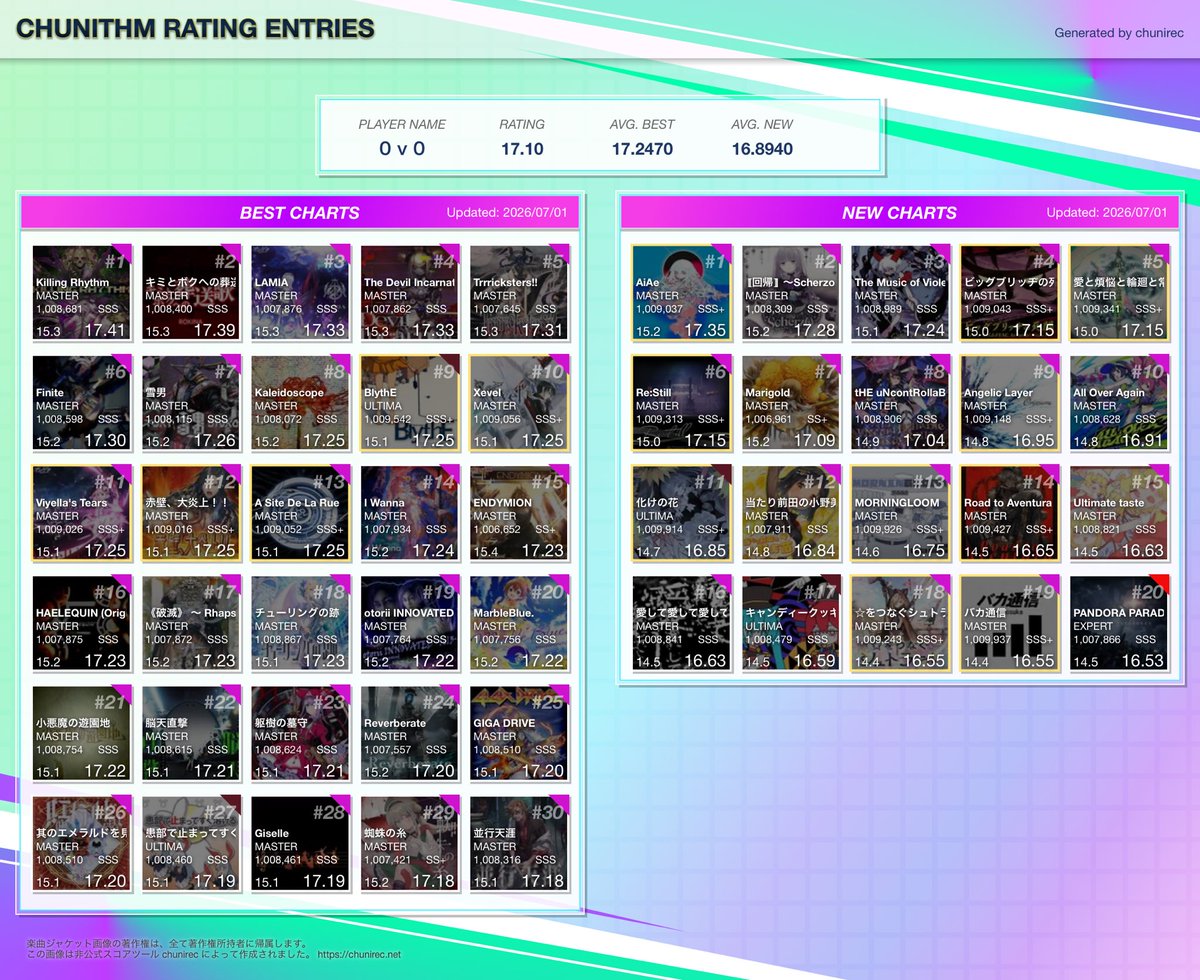Select the Re:Still chart card
The image size is (1200, 980).
tap(681, 402)
